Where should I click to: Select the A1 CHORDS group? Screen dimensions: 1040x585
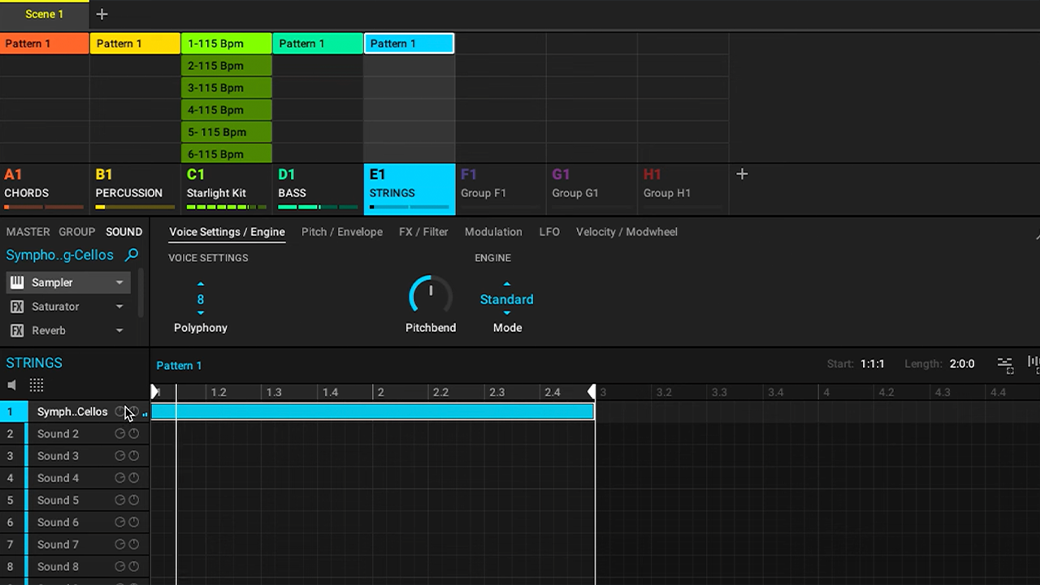tap(44, 189)
